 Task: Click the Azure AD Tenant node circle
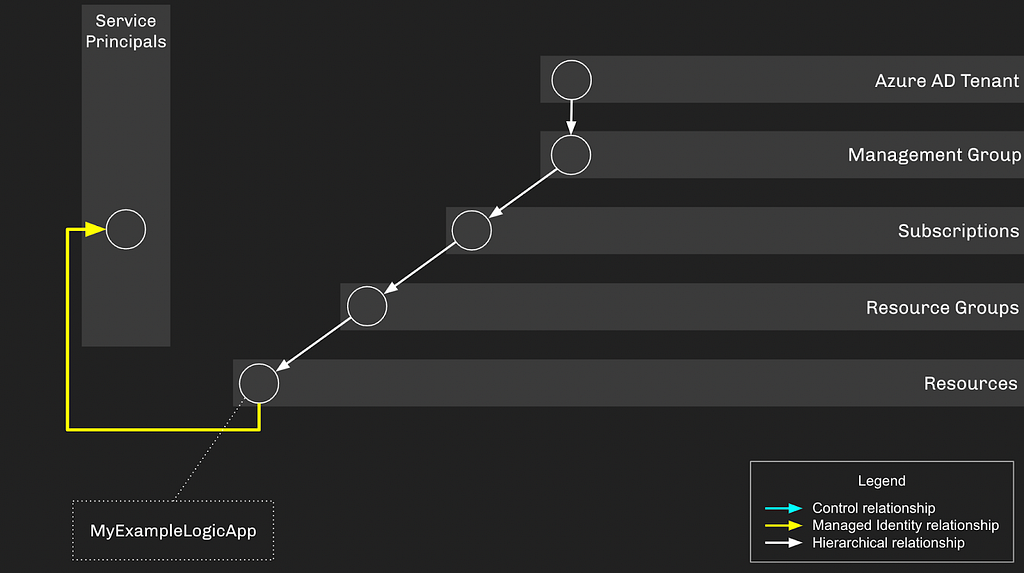571,80
